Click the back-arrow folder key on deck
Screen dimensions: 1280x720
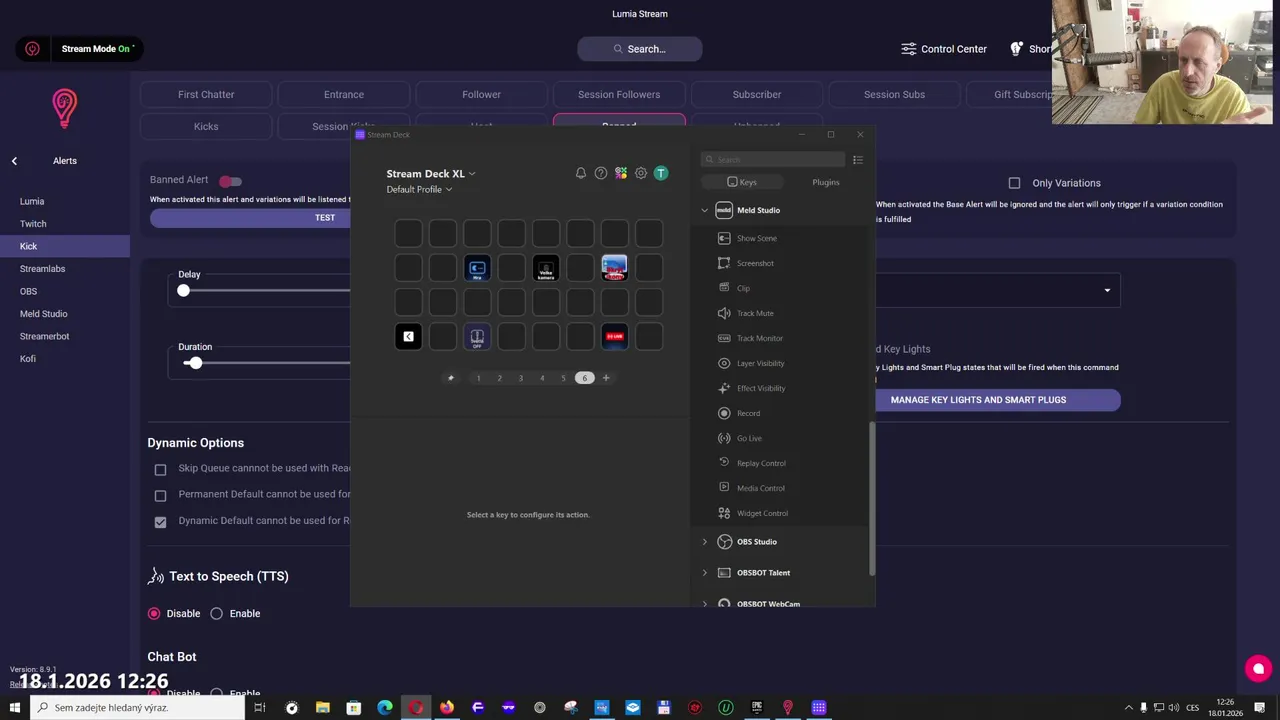point(408,336)
